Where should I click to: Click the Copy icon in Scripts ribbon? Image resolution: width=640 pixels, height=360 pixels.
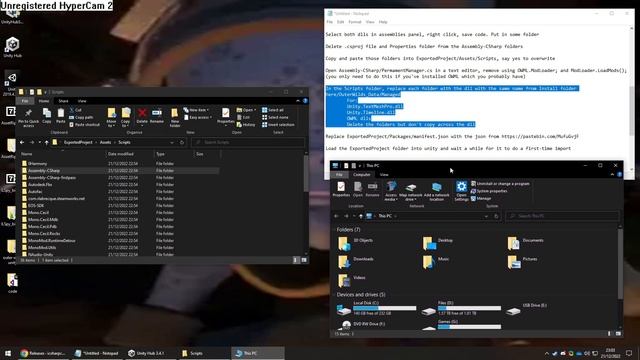47,116
